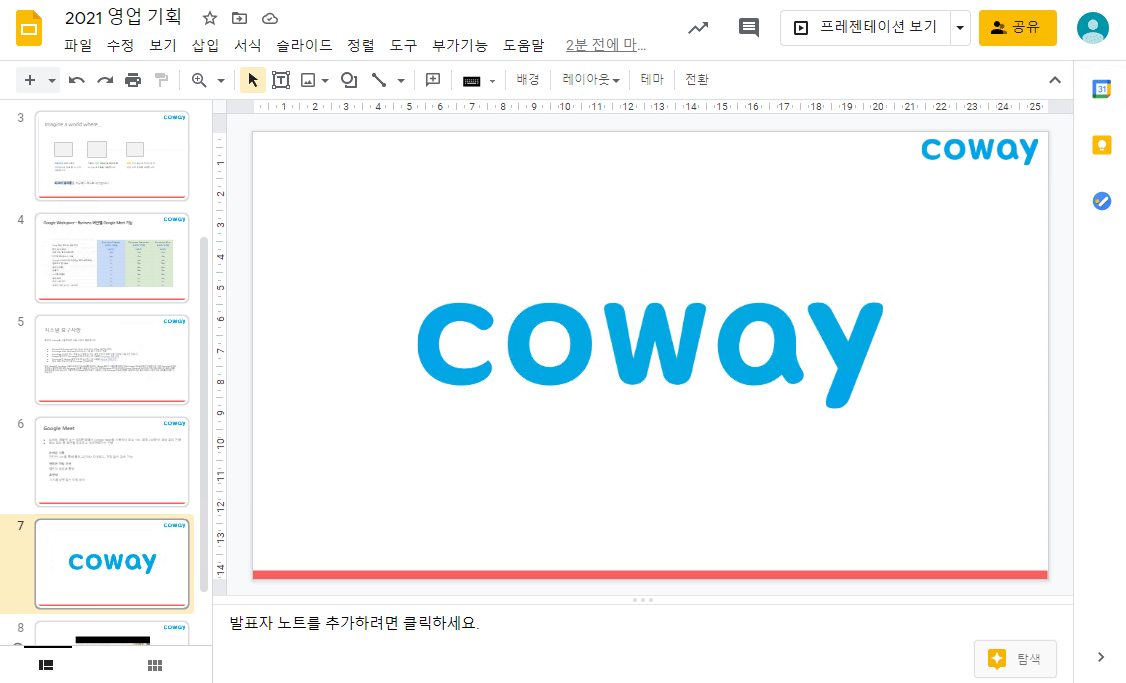
Task: Select slide 3 thumbnail
Action: click(112, 156)
